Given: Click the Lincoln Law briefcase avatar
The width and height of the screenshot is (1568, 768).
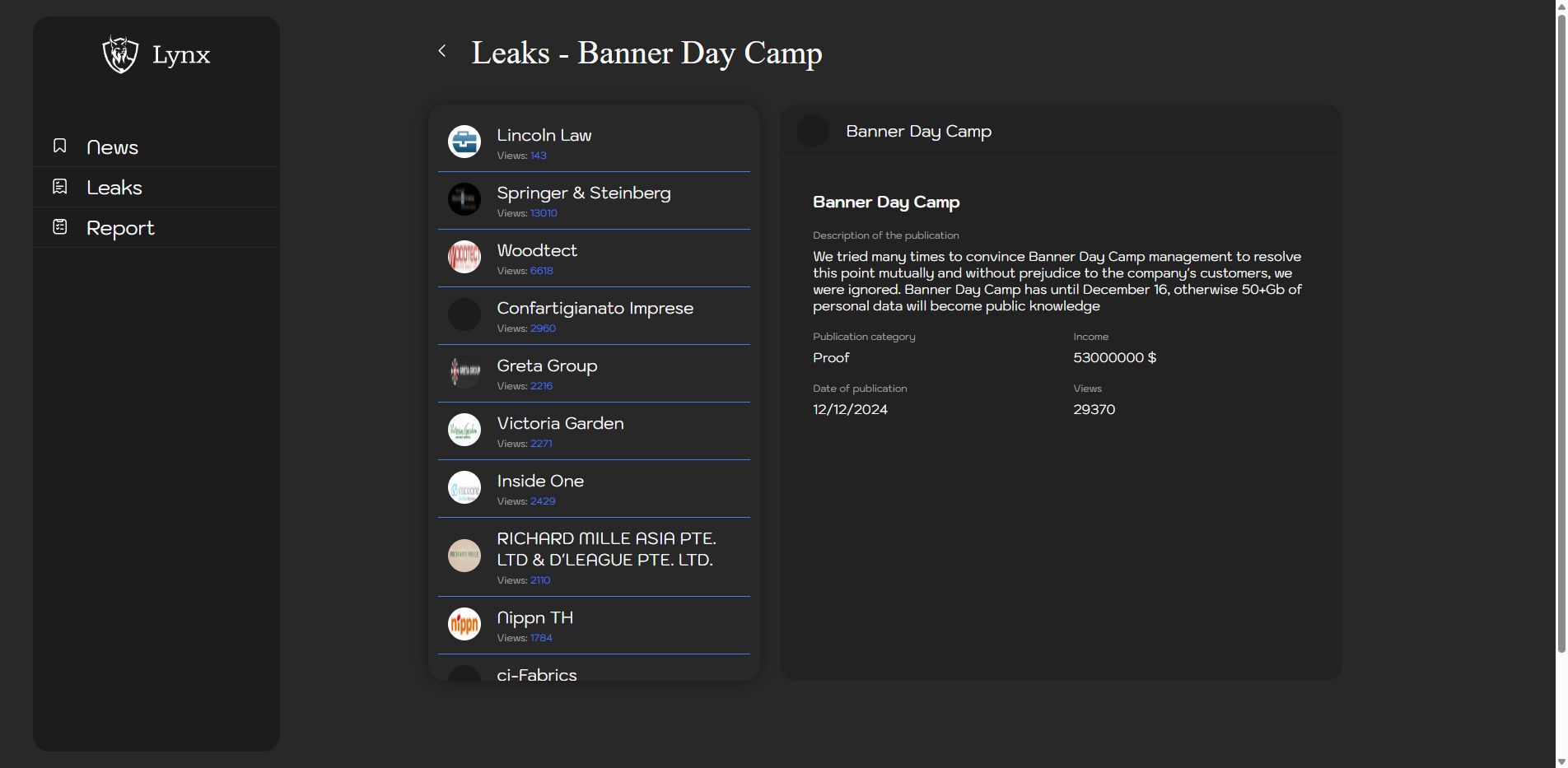Looking at the screenshot, I should tap(464, 142).
